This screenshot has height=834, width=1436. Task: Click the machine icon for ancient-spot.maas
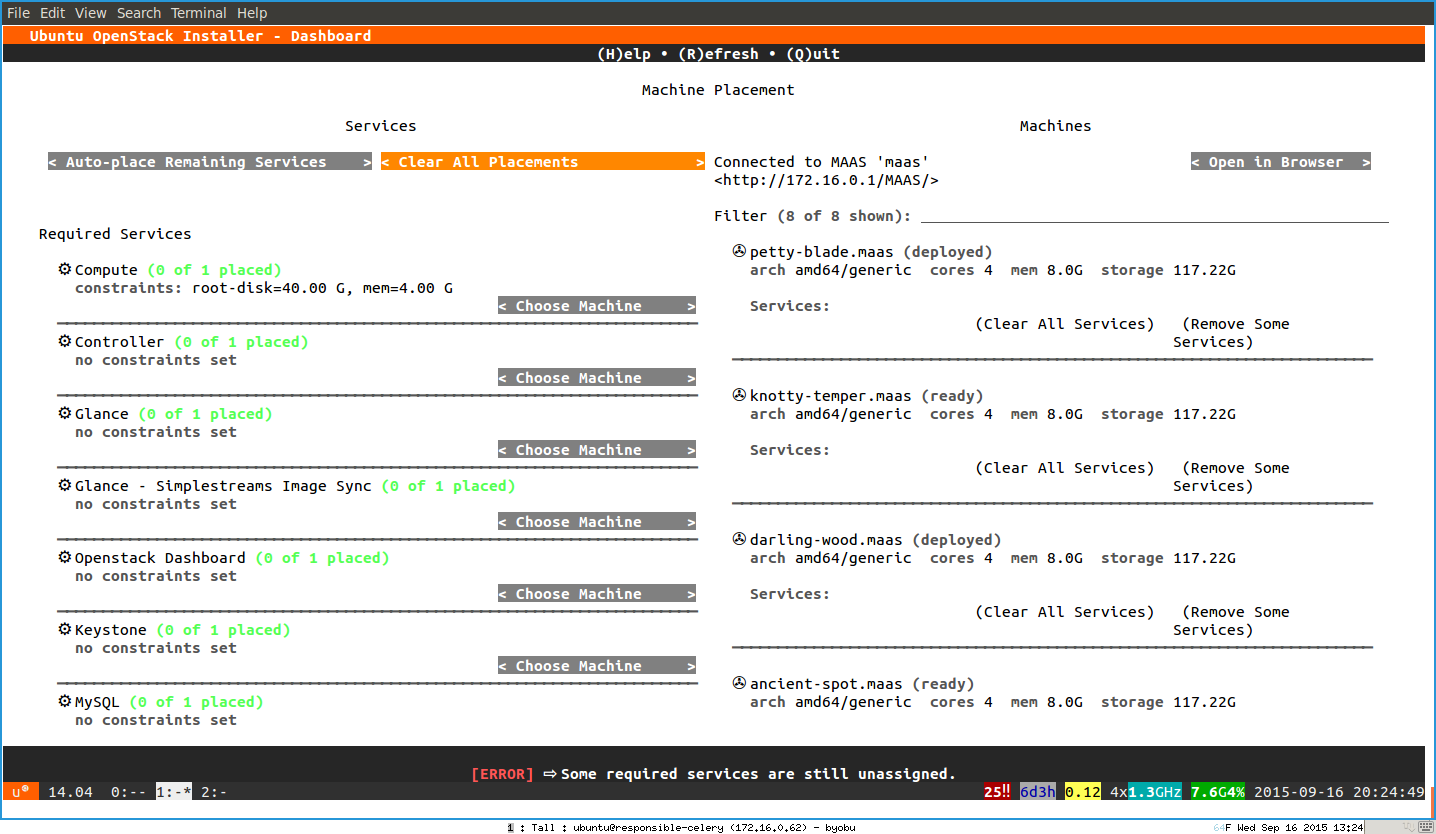(739, 684)
